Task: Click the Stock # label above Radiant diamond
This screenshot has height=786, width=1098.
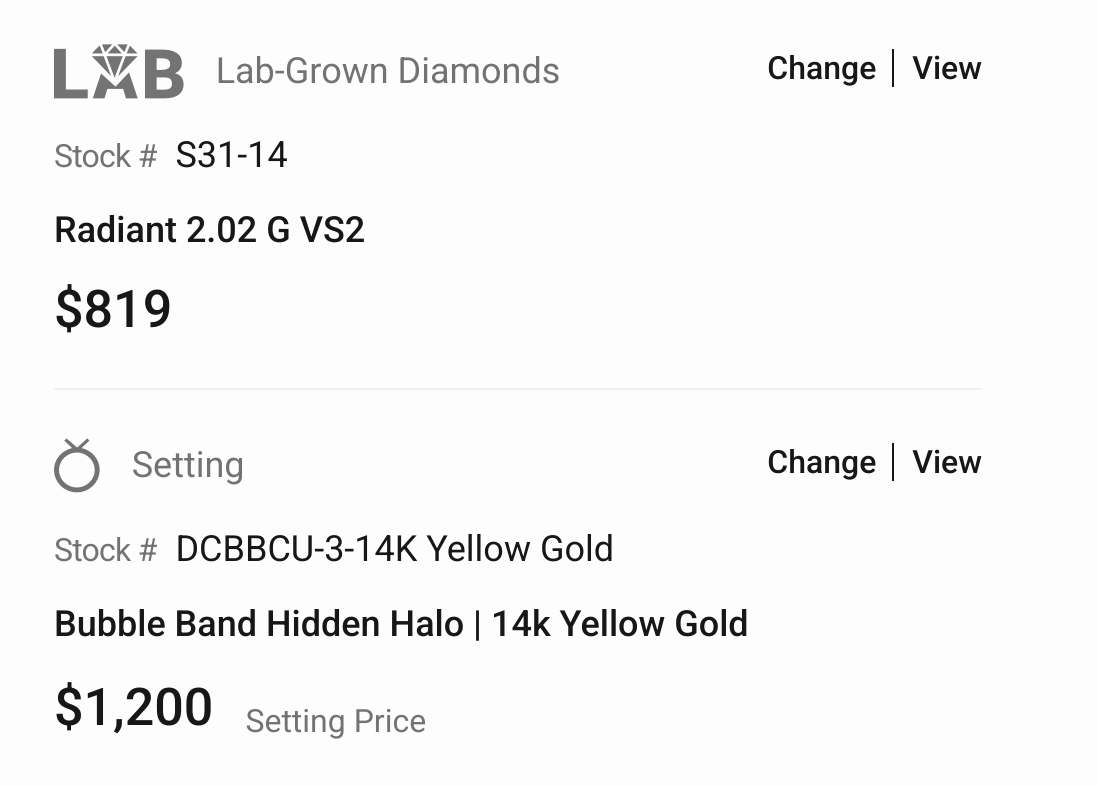Action: [105, 156]
